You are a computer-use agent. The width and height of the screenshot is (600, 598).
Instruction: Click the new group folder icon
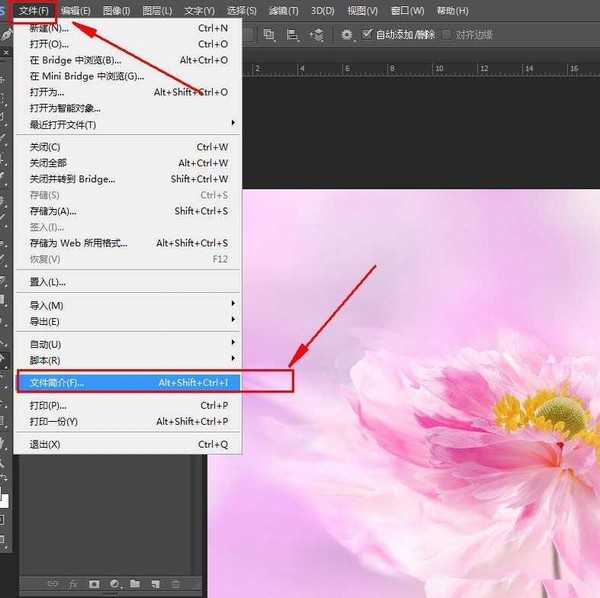click(x=135, y=584)
